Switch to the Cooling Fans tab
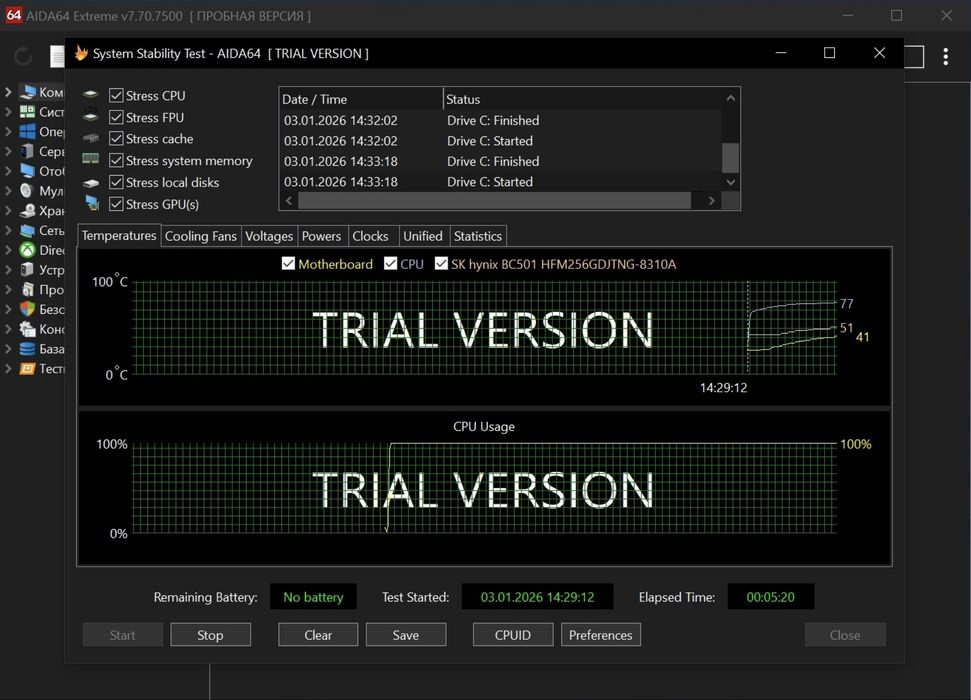 [x=201, y=236]
